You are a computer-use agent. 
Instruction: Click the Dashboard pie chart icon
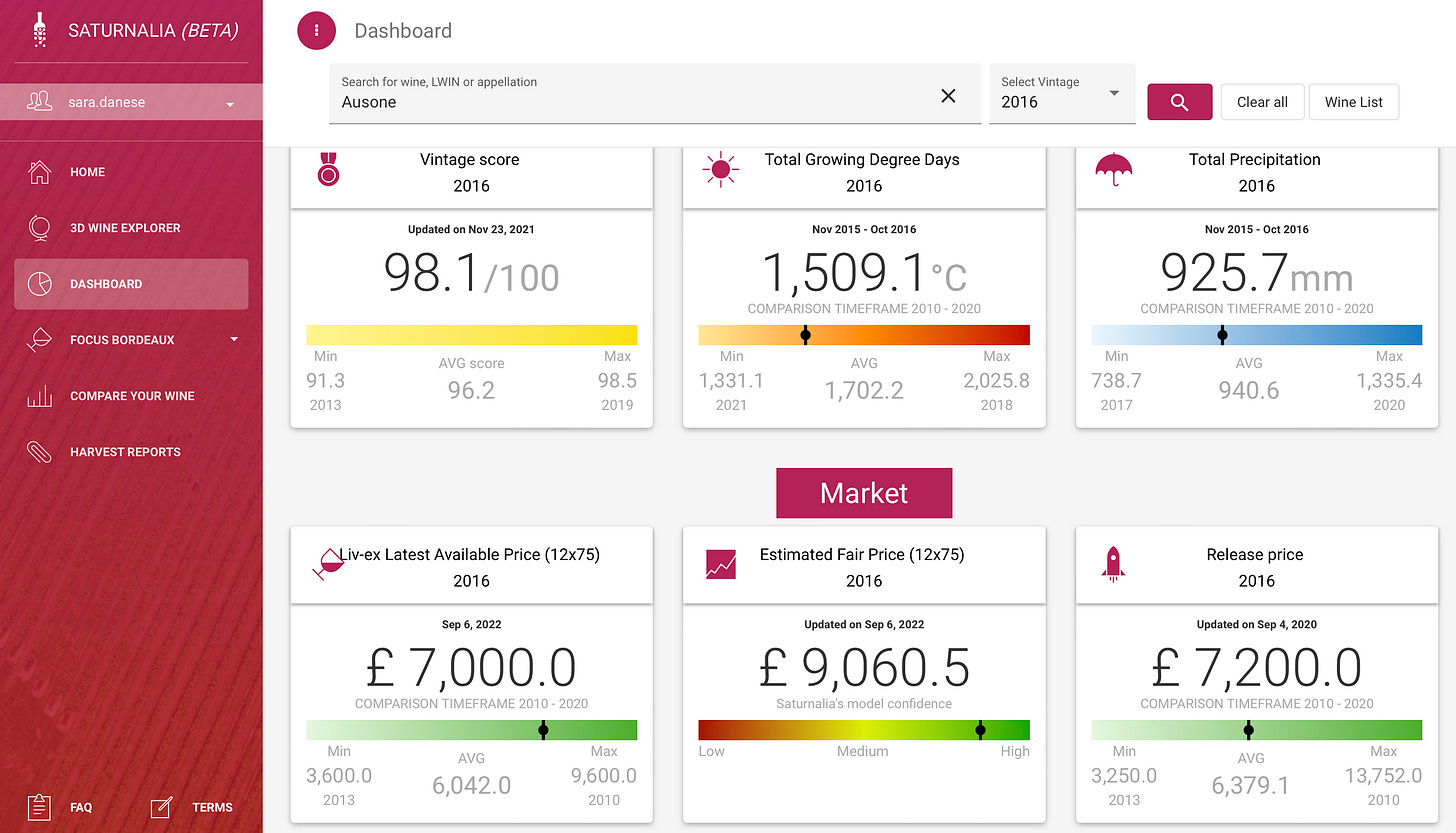pos(39,284)
